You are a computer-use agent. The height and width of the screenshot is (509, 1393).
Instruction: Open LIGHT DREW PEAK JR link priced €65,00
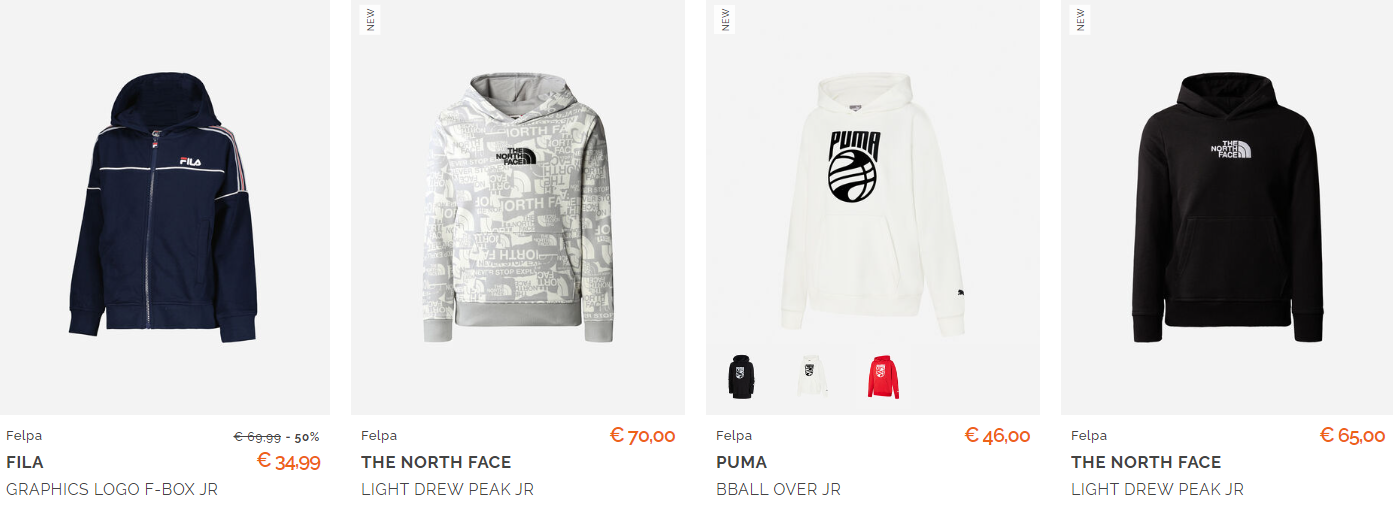click(1157, 489)
